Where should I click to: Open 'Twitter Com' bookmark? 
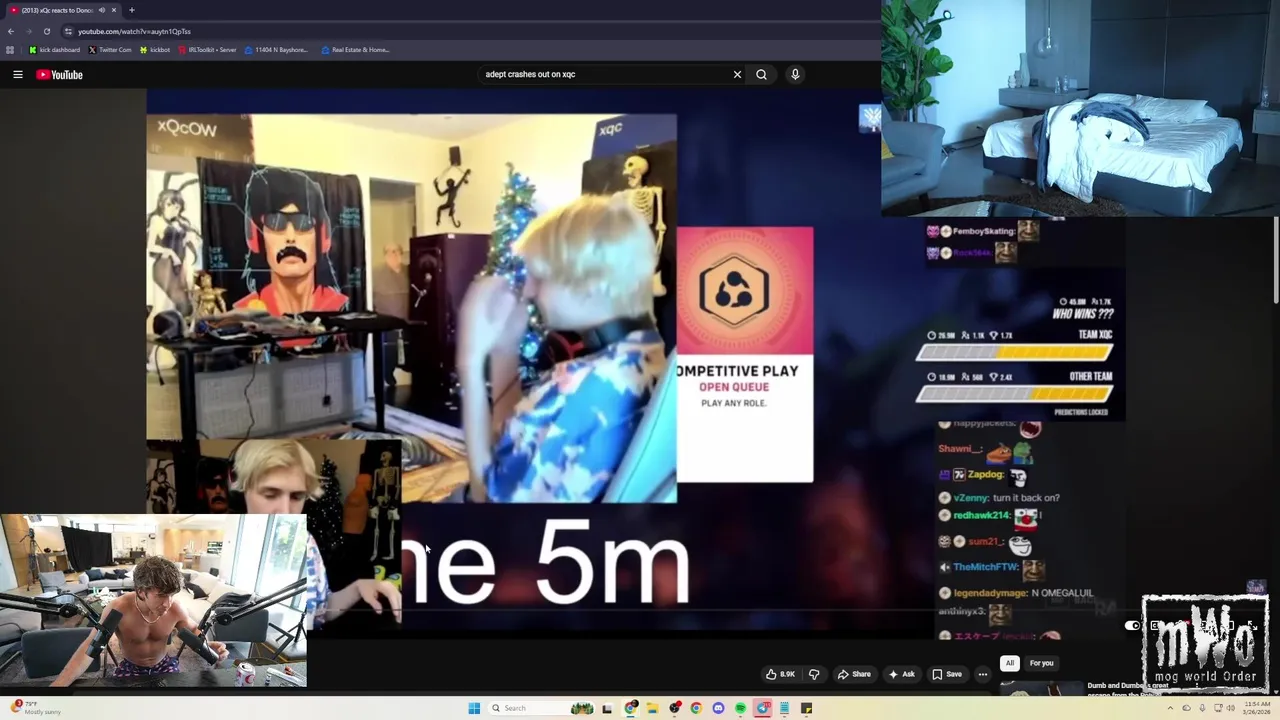pyautogui.click(x=110, y=50)
